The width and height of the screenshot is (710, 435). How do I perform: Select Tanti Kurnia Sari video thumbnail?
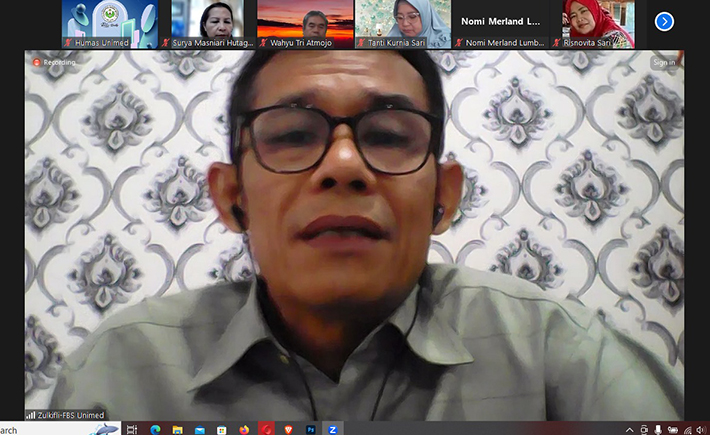tap(403, 24)
